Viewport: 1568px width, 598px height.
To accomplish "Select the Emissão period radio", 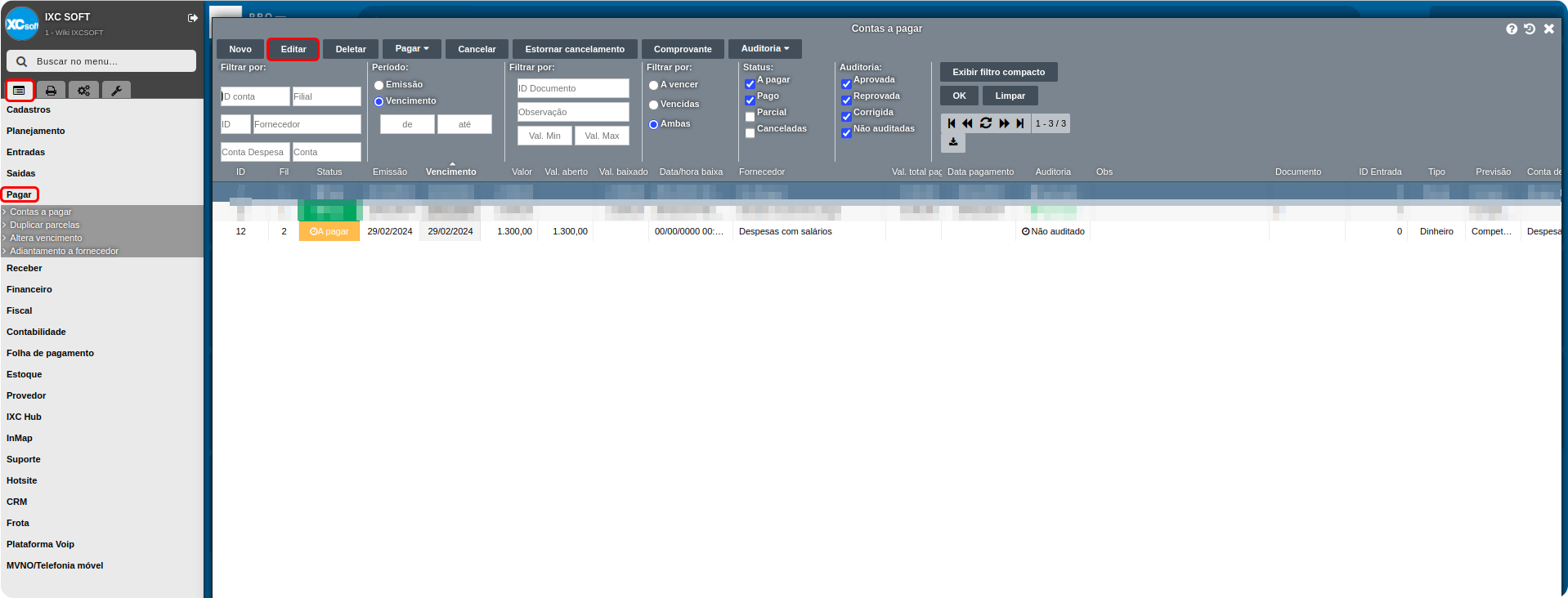I will click(x=379, y=85).
